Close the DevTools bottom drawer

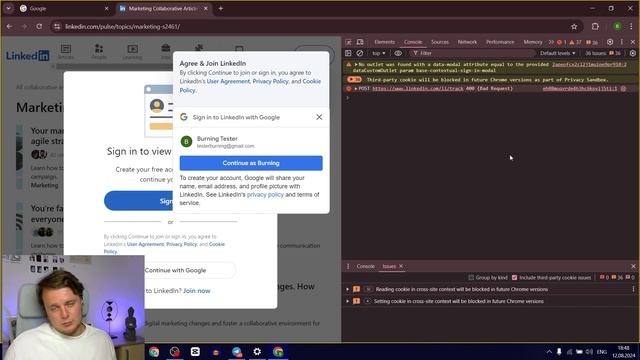coord(633,266)
